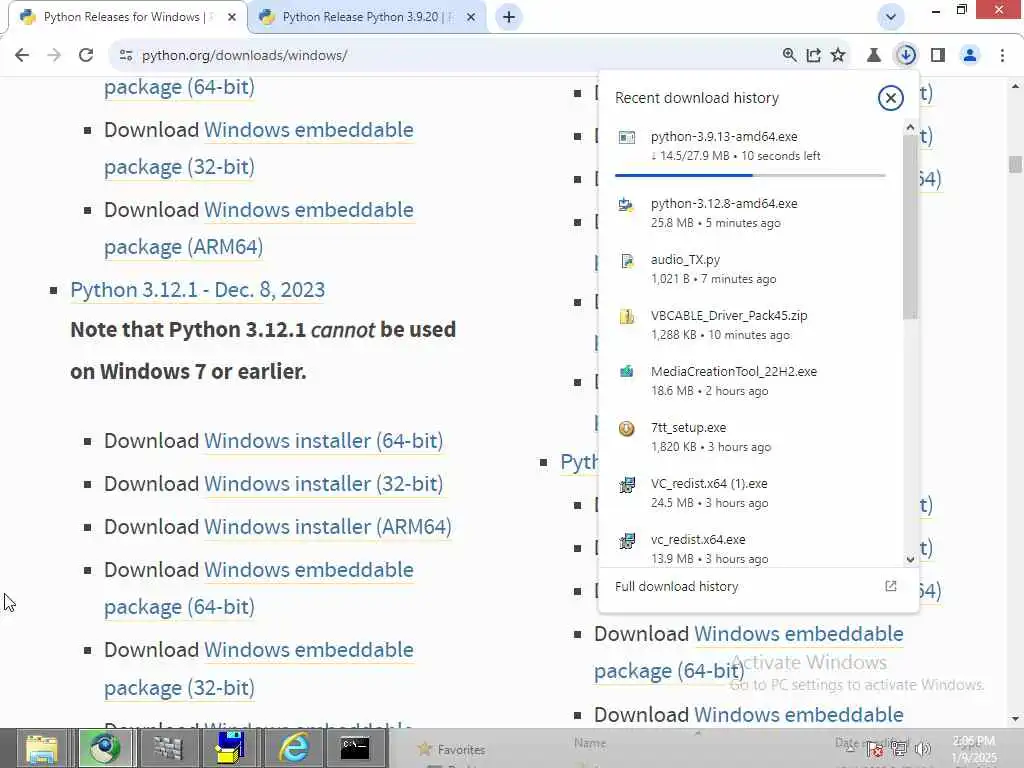Image resolution: width=1024 pixels, height=768 pixels.
Task: Click the download list scroll-up arrow
Action: tap(910, 128)
